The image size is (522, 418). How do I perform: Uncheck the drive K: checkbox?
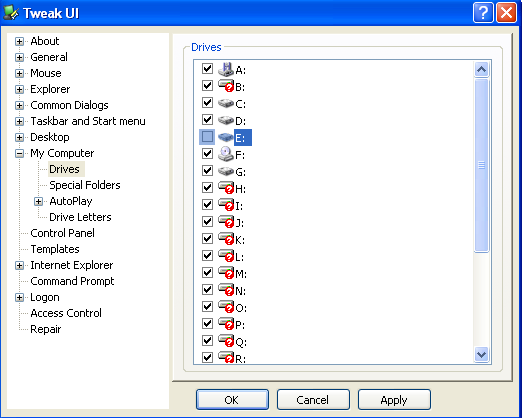(207, 239)
